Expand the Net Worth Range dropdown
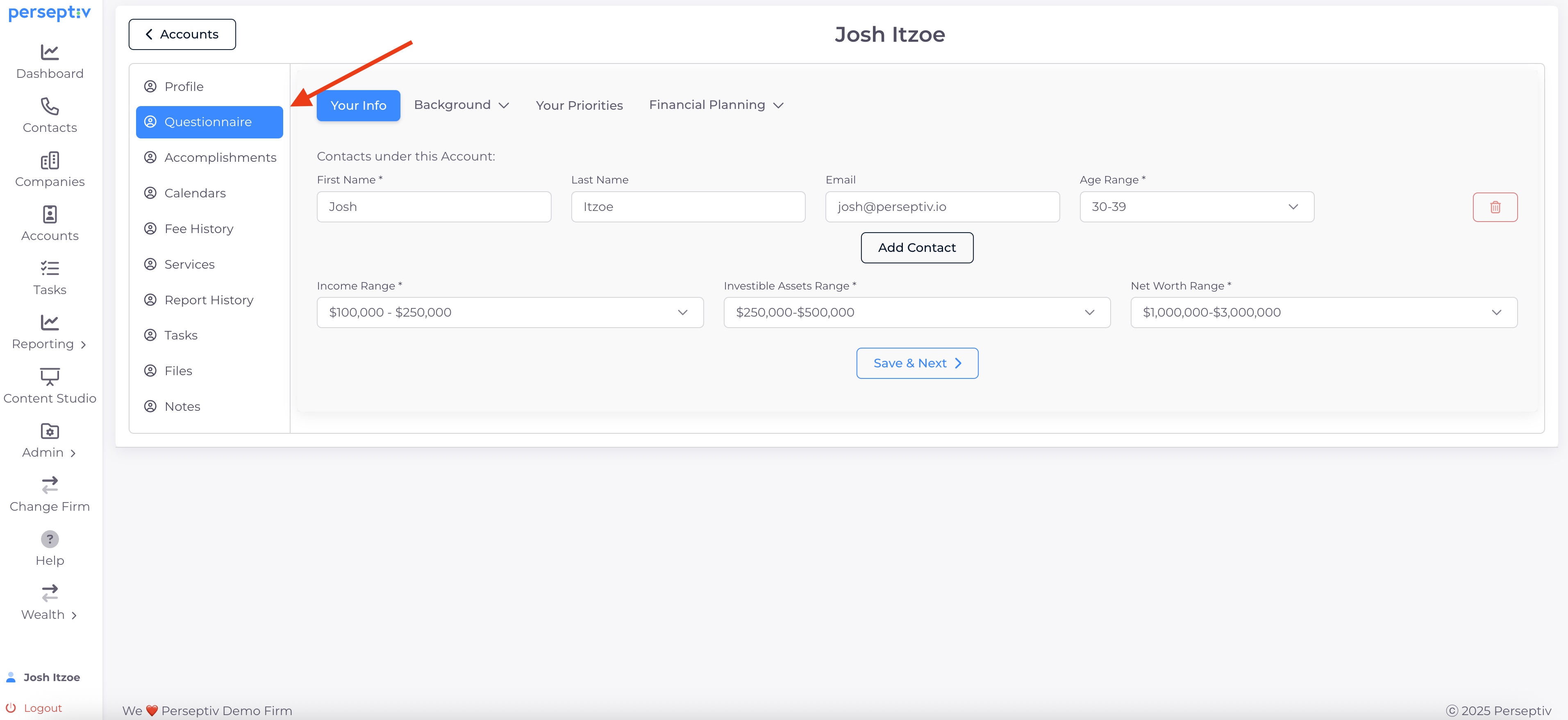This screenshot has width=1568, height=720. pos(1323,312)
